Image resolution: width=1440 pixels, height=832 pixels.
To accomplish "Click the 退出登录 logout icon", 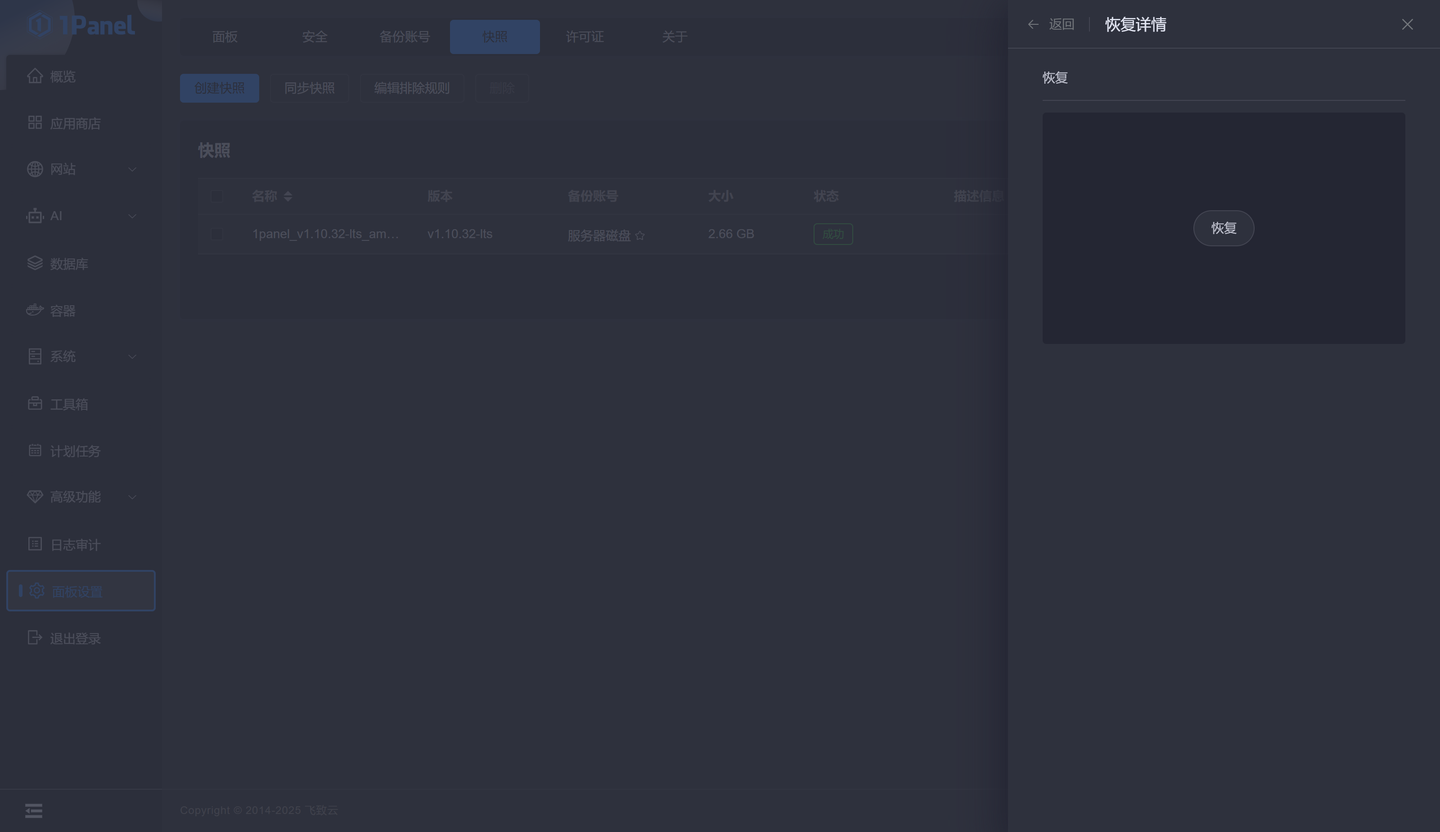I will click(x=35, y=638).
